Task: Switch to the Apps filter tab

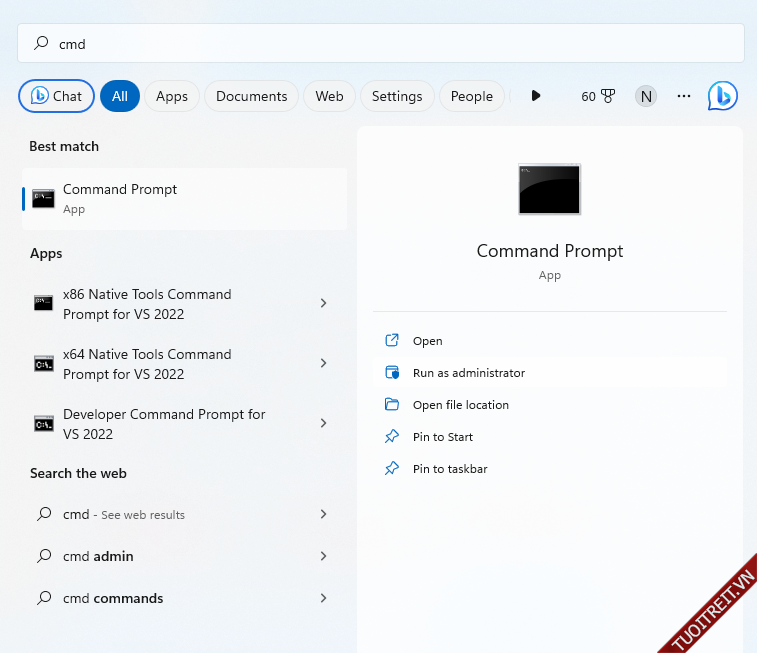Action: (x=172, y=96)
